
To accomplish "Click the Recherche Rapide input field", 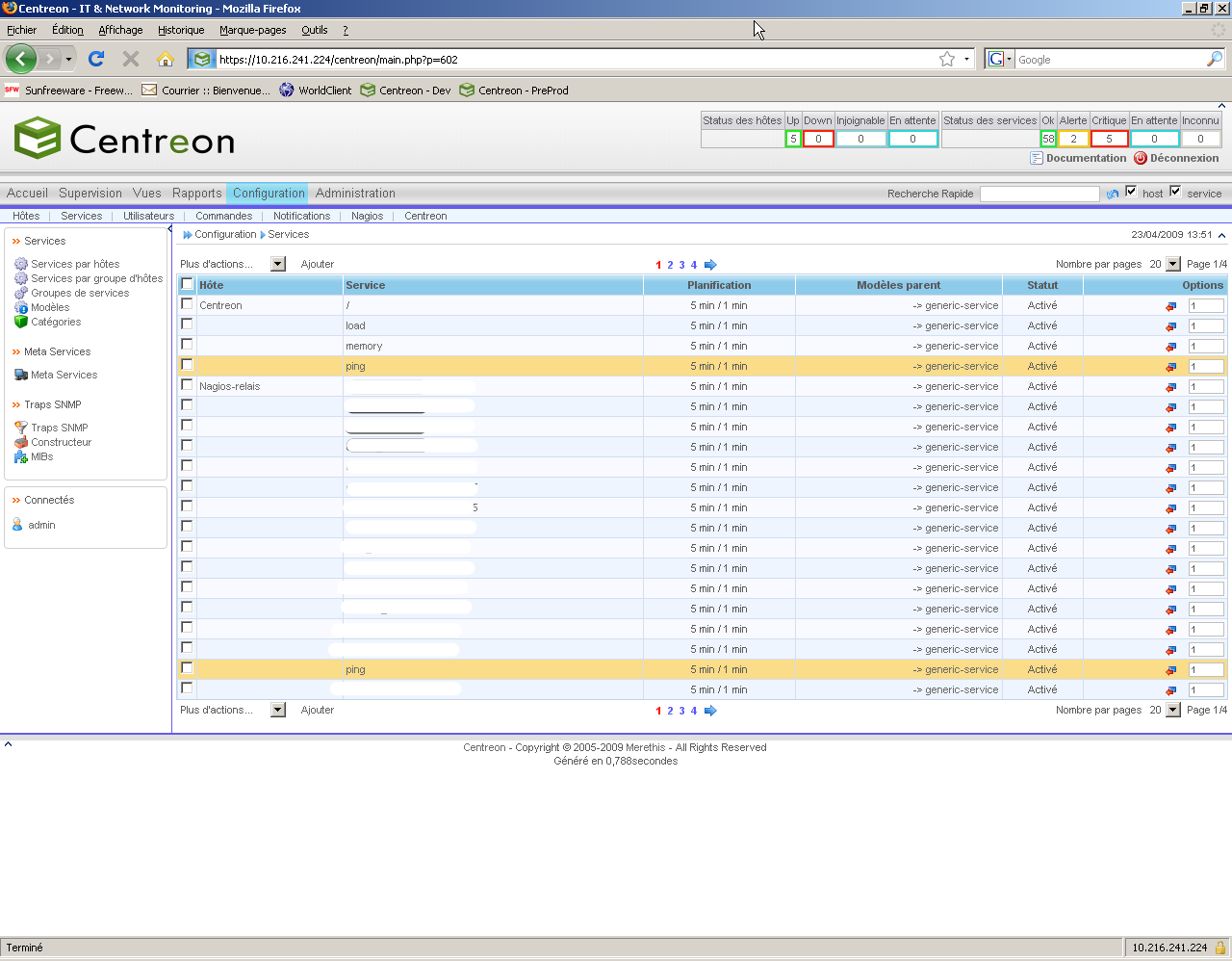I will [x=1039, y=194].
